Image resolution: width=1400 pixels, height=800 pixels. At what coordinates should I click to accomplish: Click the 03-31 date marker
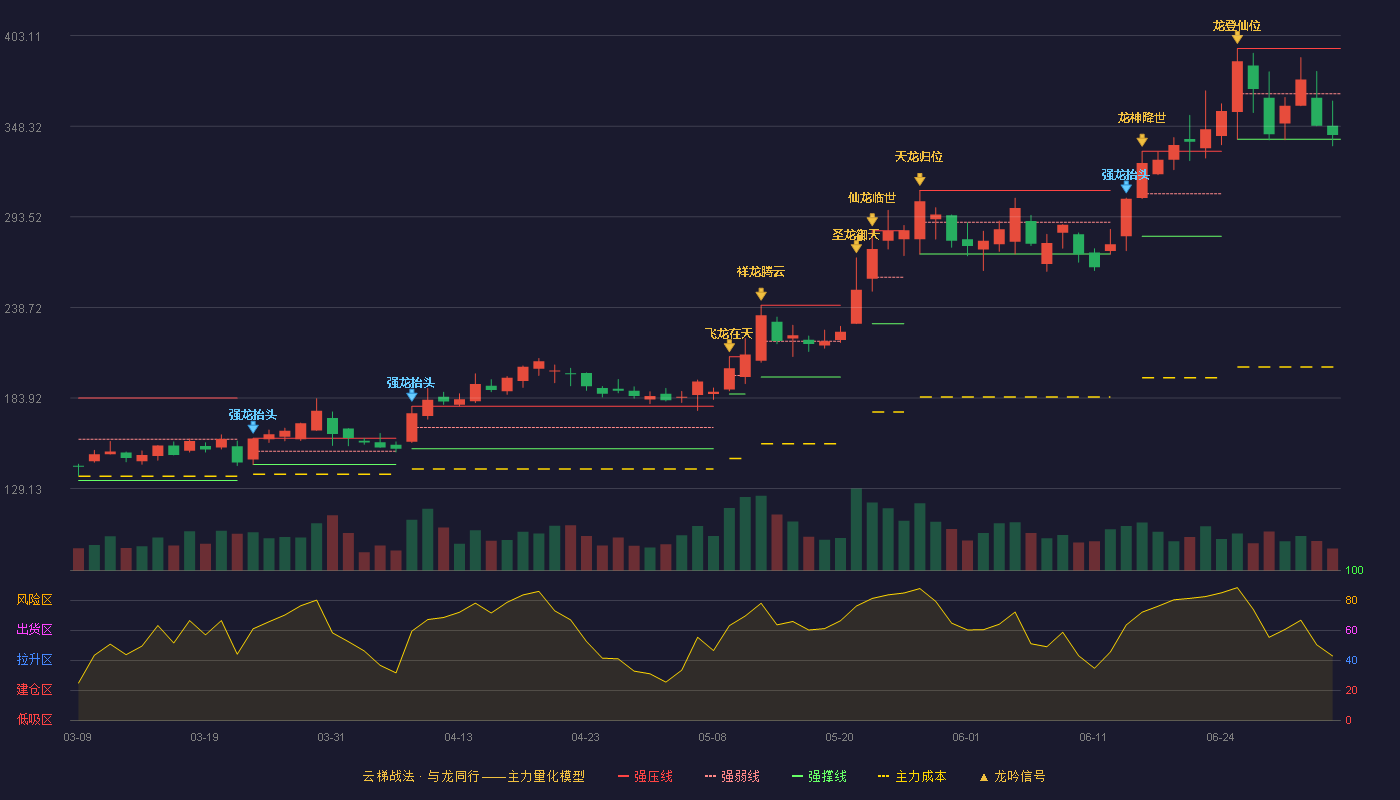click(331, 737)
